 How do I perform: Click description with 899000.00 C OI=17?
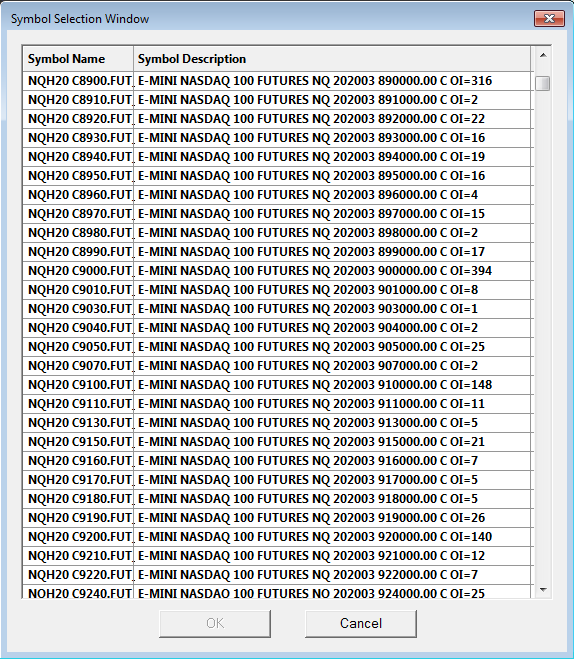click(332, 252)
